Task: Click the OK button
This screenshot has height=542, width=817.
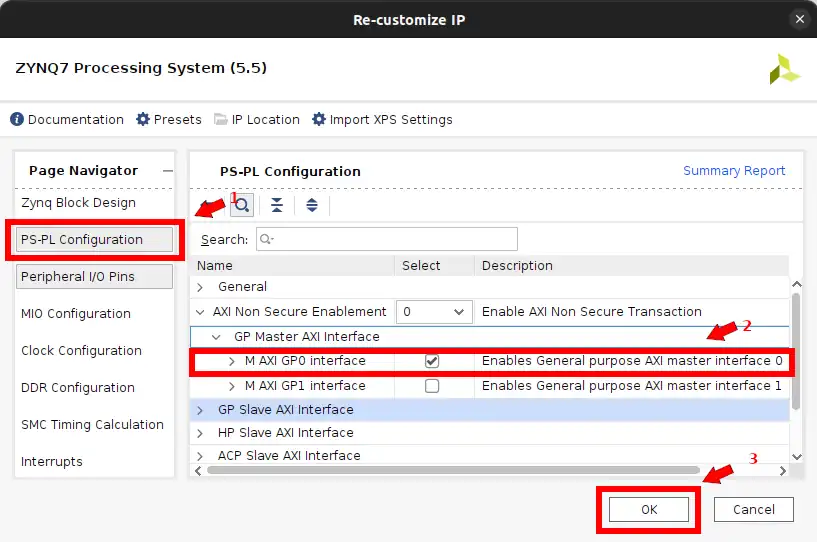Action: (x=649, y=509)
